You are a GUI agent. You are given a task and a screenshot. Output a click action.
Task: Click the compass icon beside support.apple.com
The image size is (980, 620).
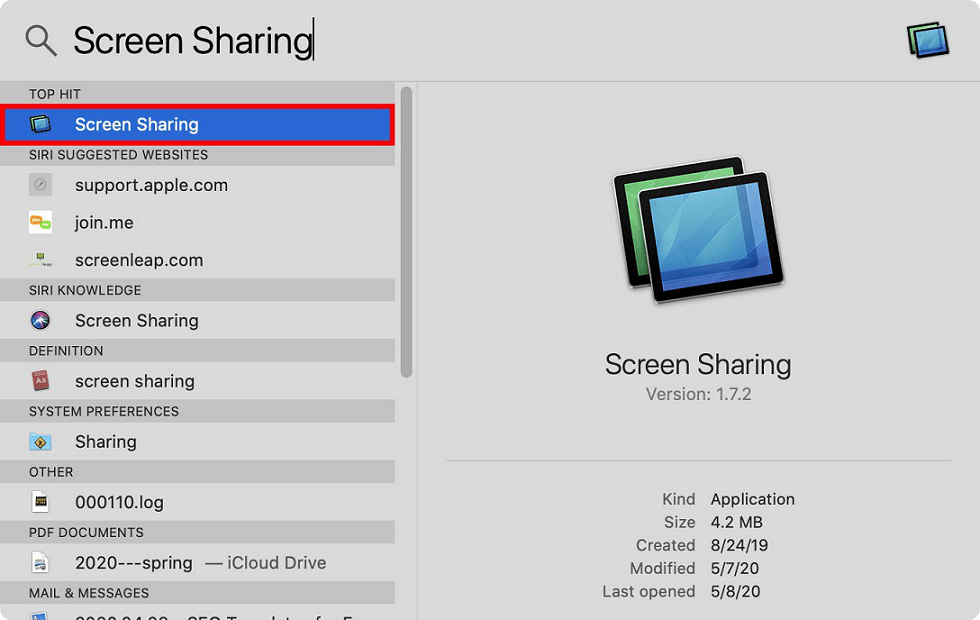pyautogui.click(x=40, y=185)
